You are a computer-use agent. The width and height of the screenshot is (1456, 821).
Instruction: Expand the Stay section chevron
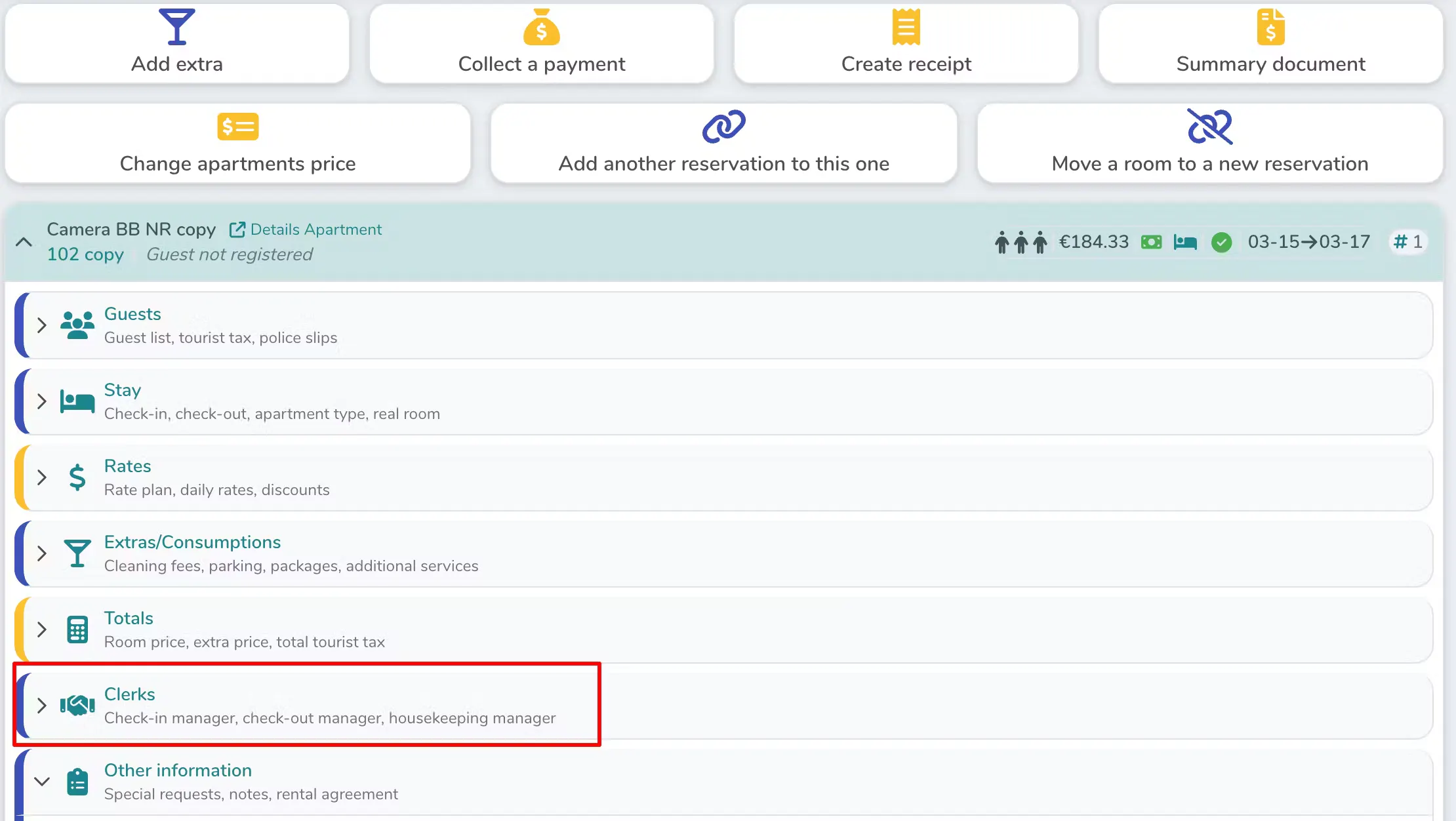point(42,401)
